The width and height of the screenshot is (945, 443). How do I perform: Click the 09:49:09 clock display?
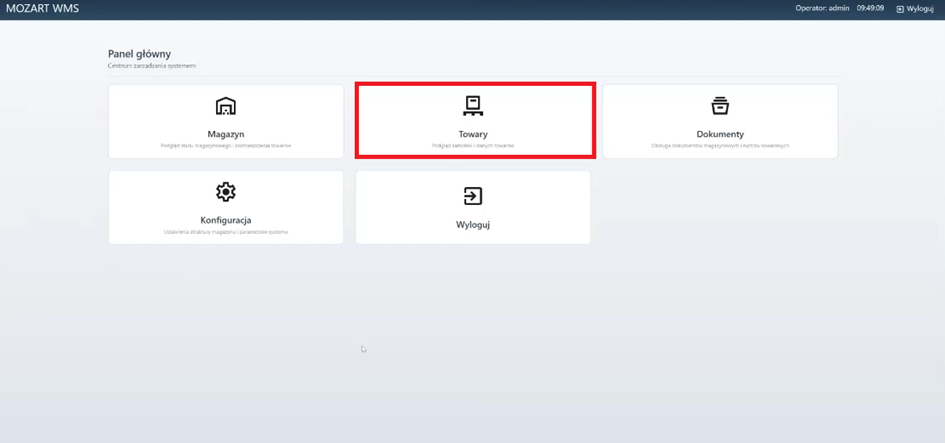pos(870,9)
